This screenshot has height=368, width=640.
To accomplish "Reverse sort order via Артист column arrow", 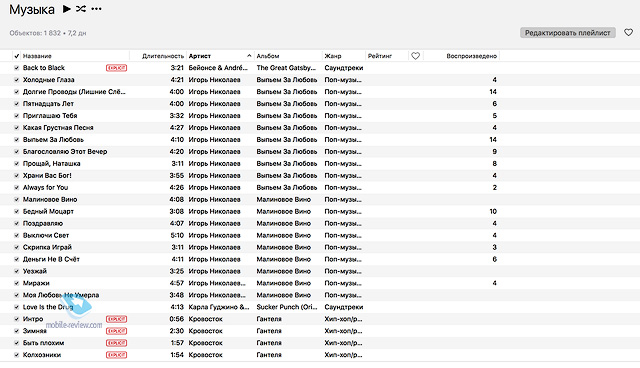I will 249,56.
